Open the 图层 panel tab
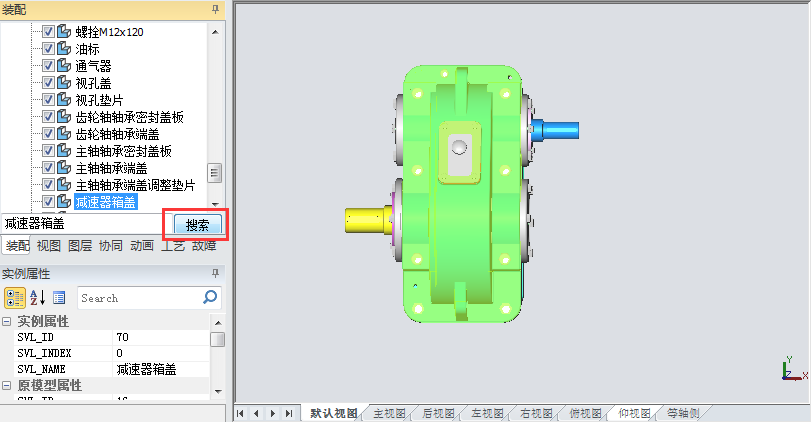 tap(79, 245)
